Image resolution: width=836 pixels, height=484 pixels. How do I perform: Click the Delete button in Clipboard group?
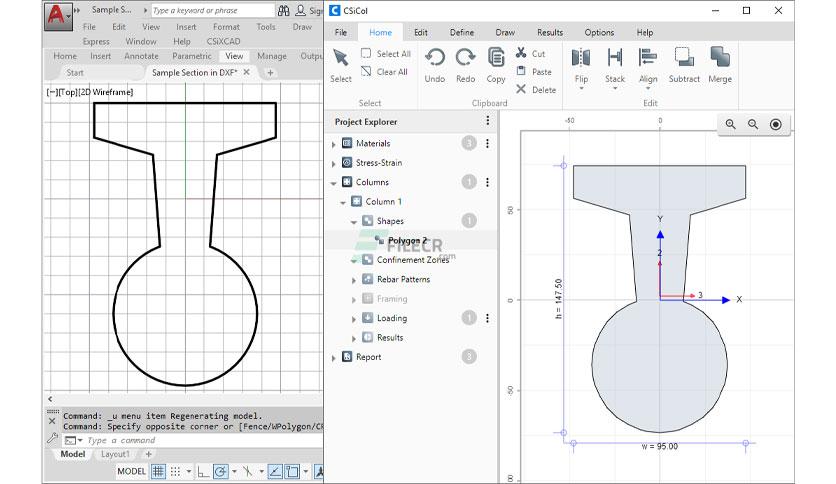point(536,90)
